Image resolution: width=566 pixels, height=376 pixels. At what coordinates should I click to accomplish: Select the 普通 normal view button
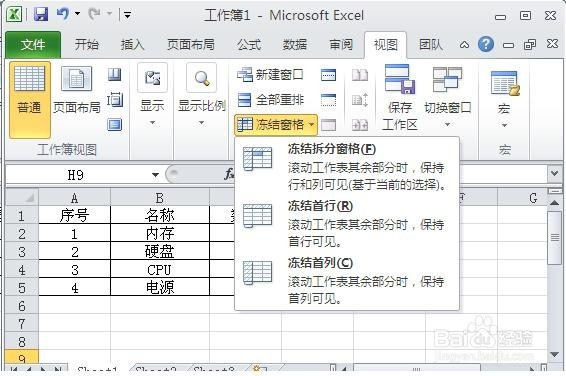(30, 100)
